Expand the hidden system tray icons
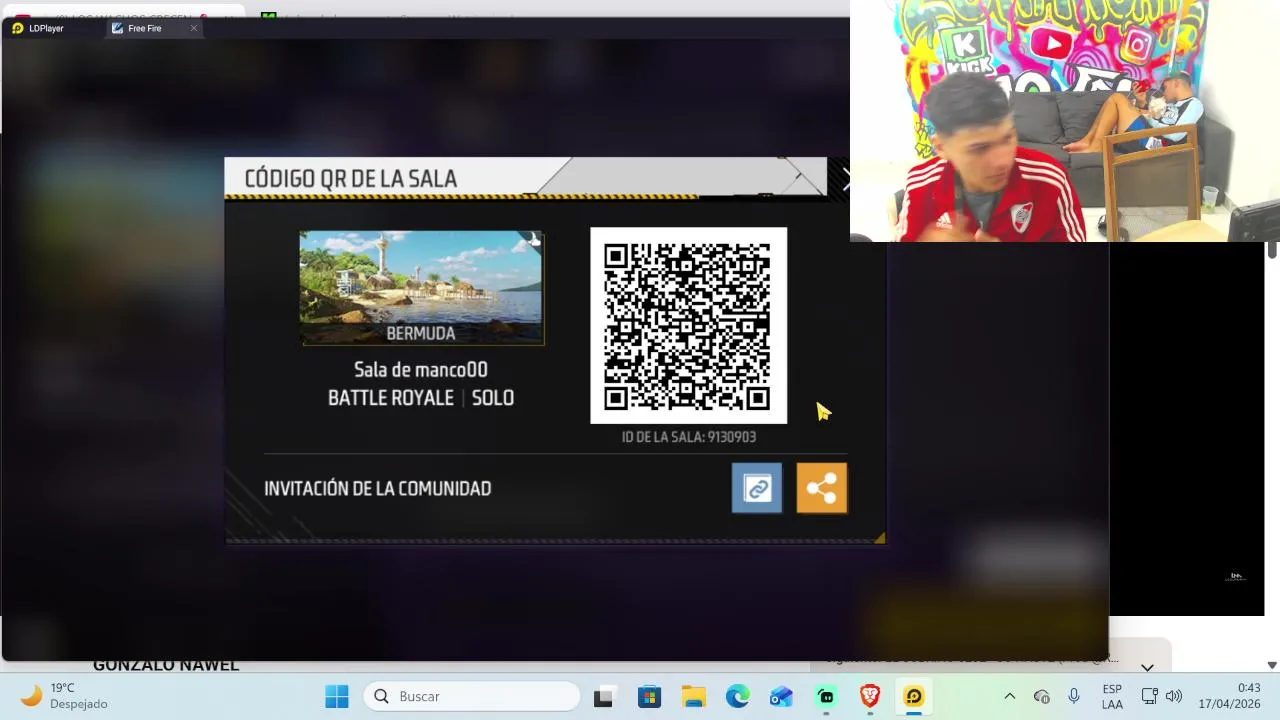The width and height of the screenshot is (1280, 720). [x=1009, y=696]
